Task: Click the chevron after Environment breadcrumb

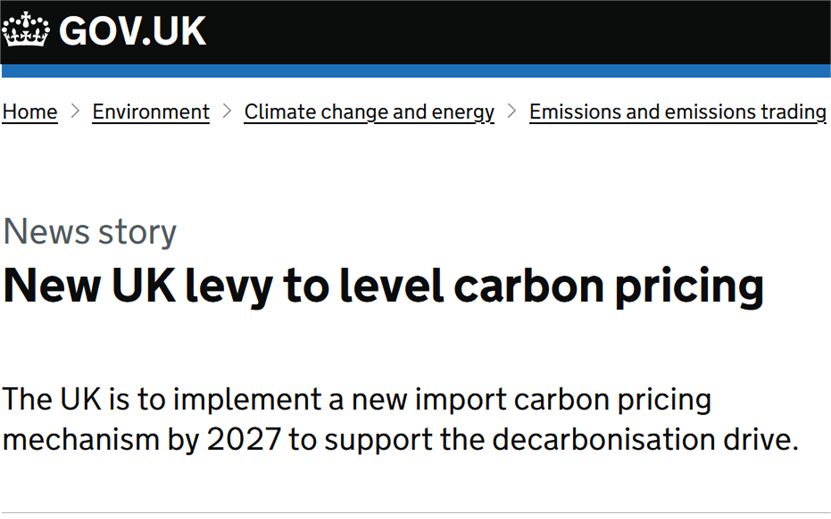Action: (x=227, y=111)
